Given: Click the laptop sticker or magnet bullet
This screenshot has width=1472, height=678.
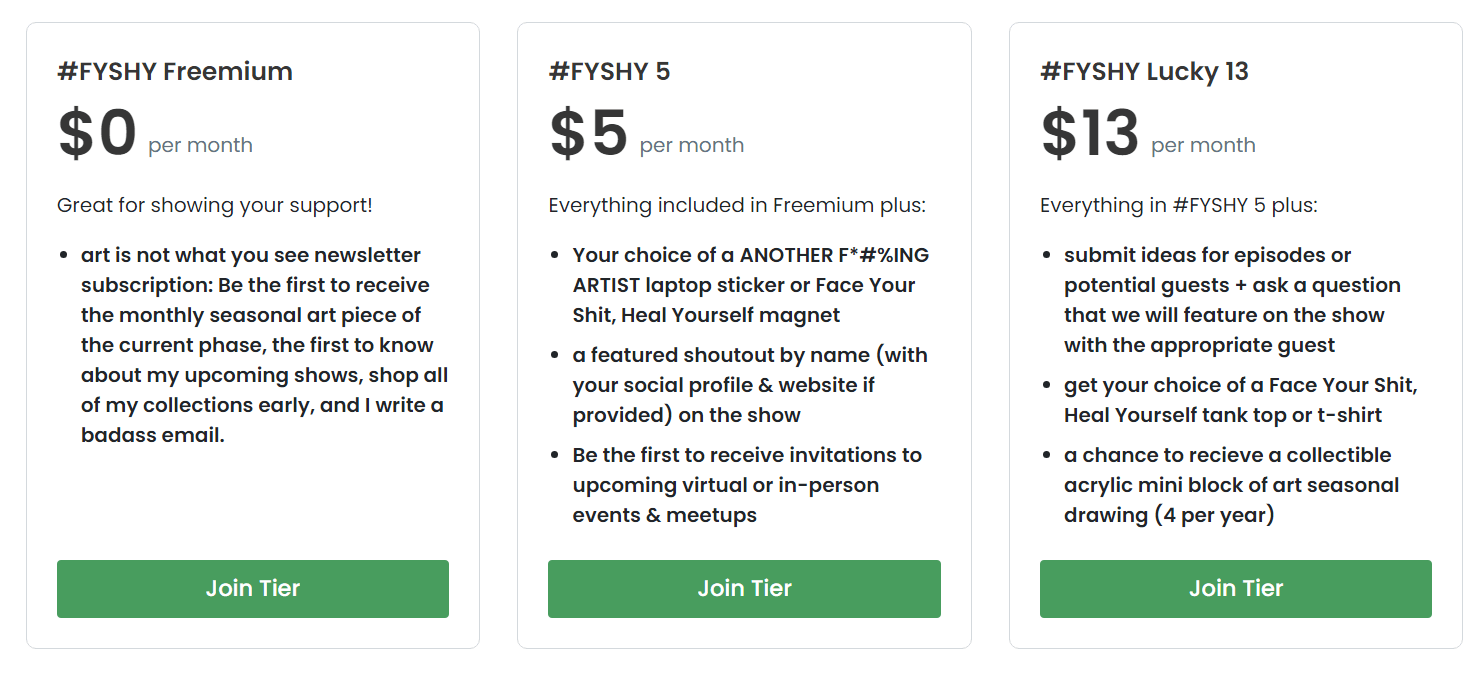Looking at the screenshot, I should [751, 285].
